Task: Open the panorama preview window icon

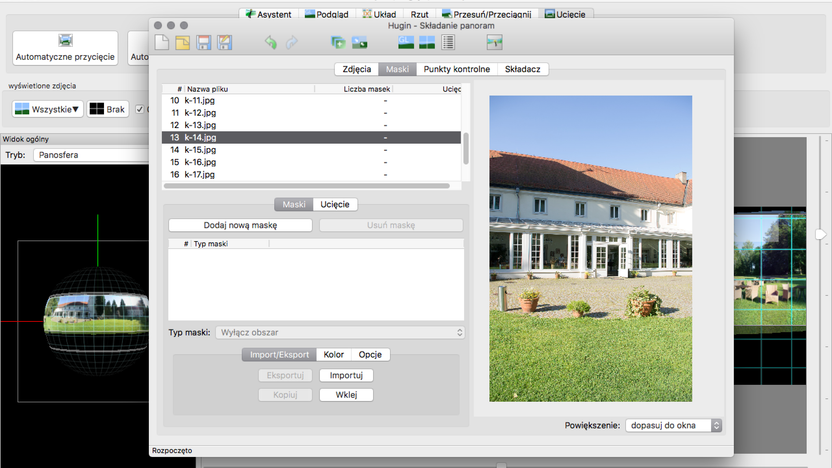Action: (x=427, y=42)
